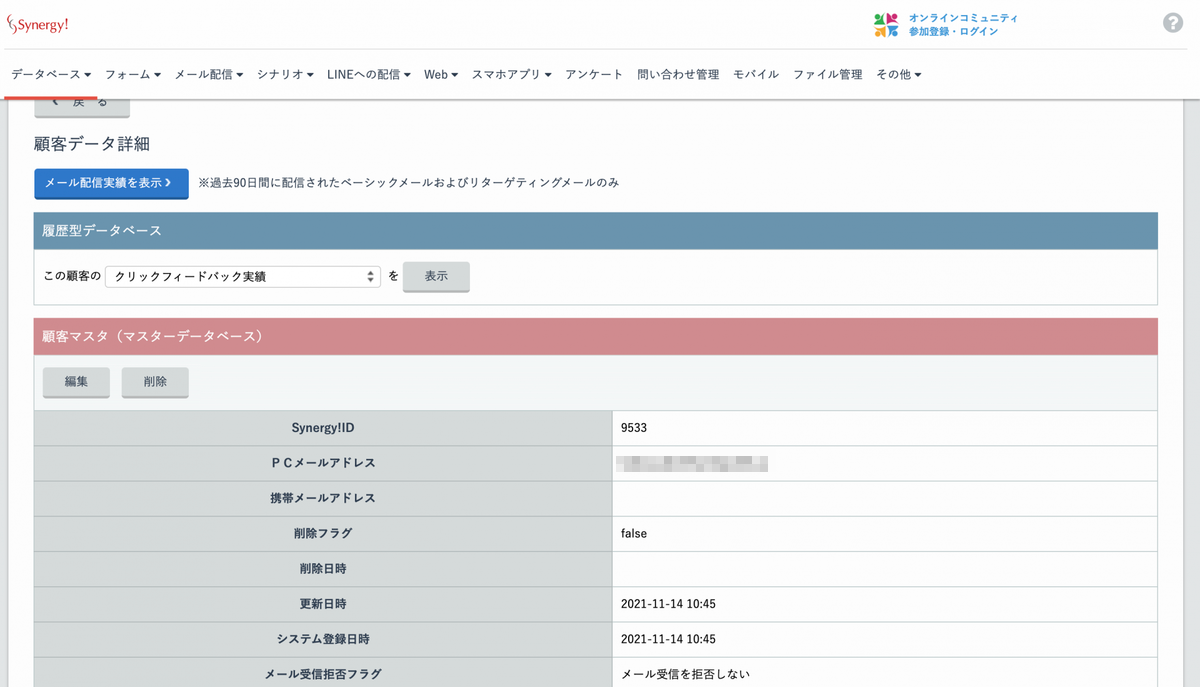Select モバイル in the navigation bar

click(x=755, y=73)
